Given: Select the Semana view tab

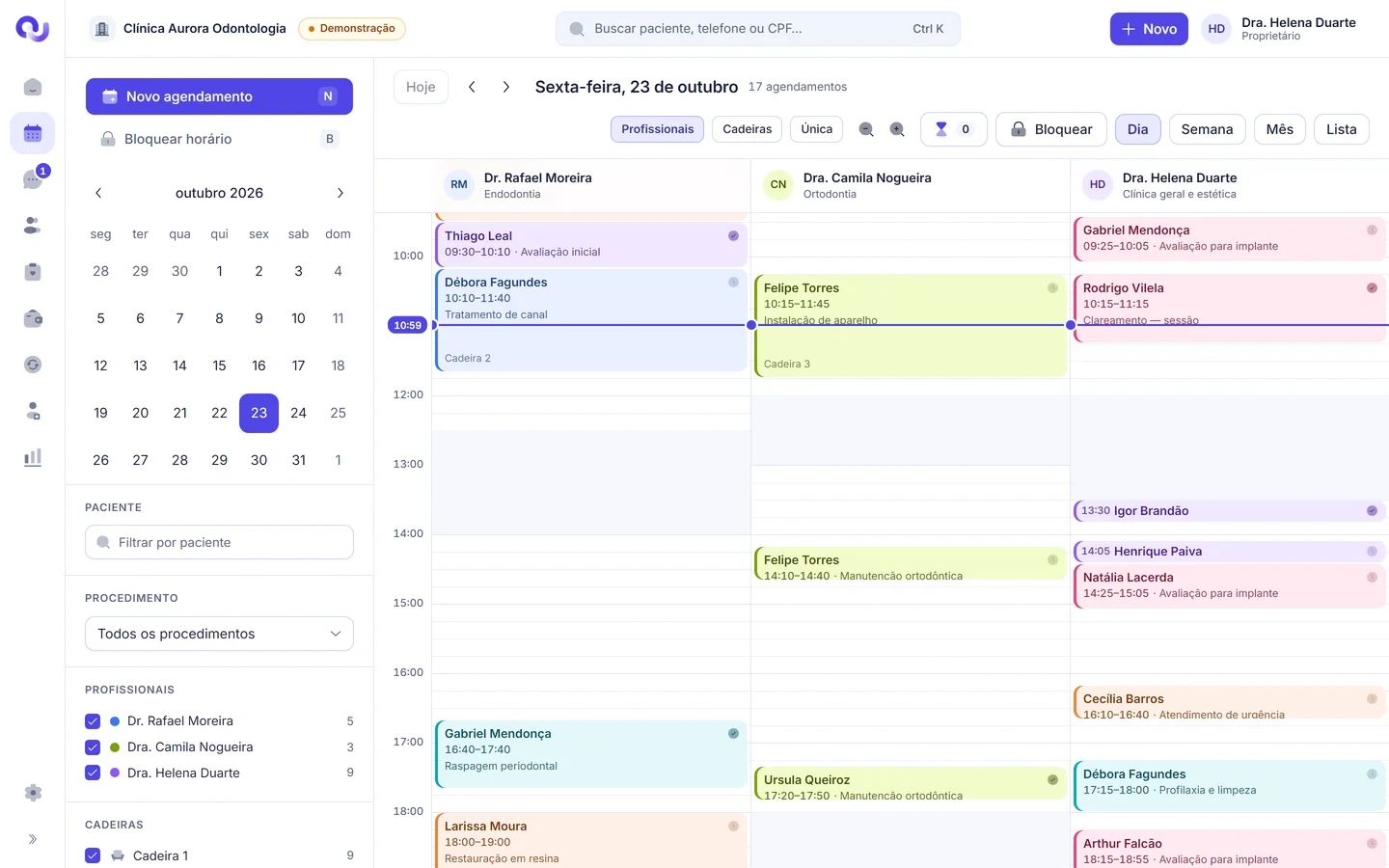Looking at the screenshot, I should 1208,129.
